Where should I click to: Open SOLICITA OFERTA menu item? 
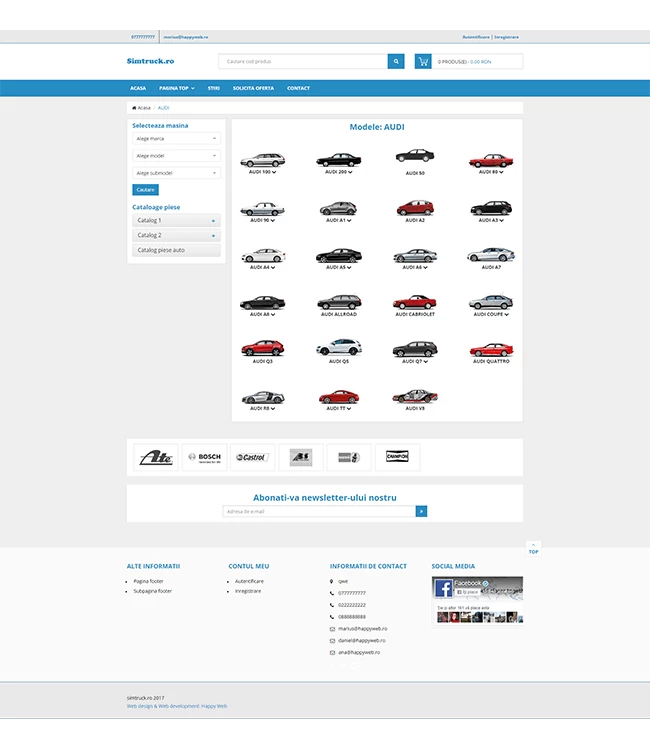[x=253, y=88]
